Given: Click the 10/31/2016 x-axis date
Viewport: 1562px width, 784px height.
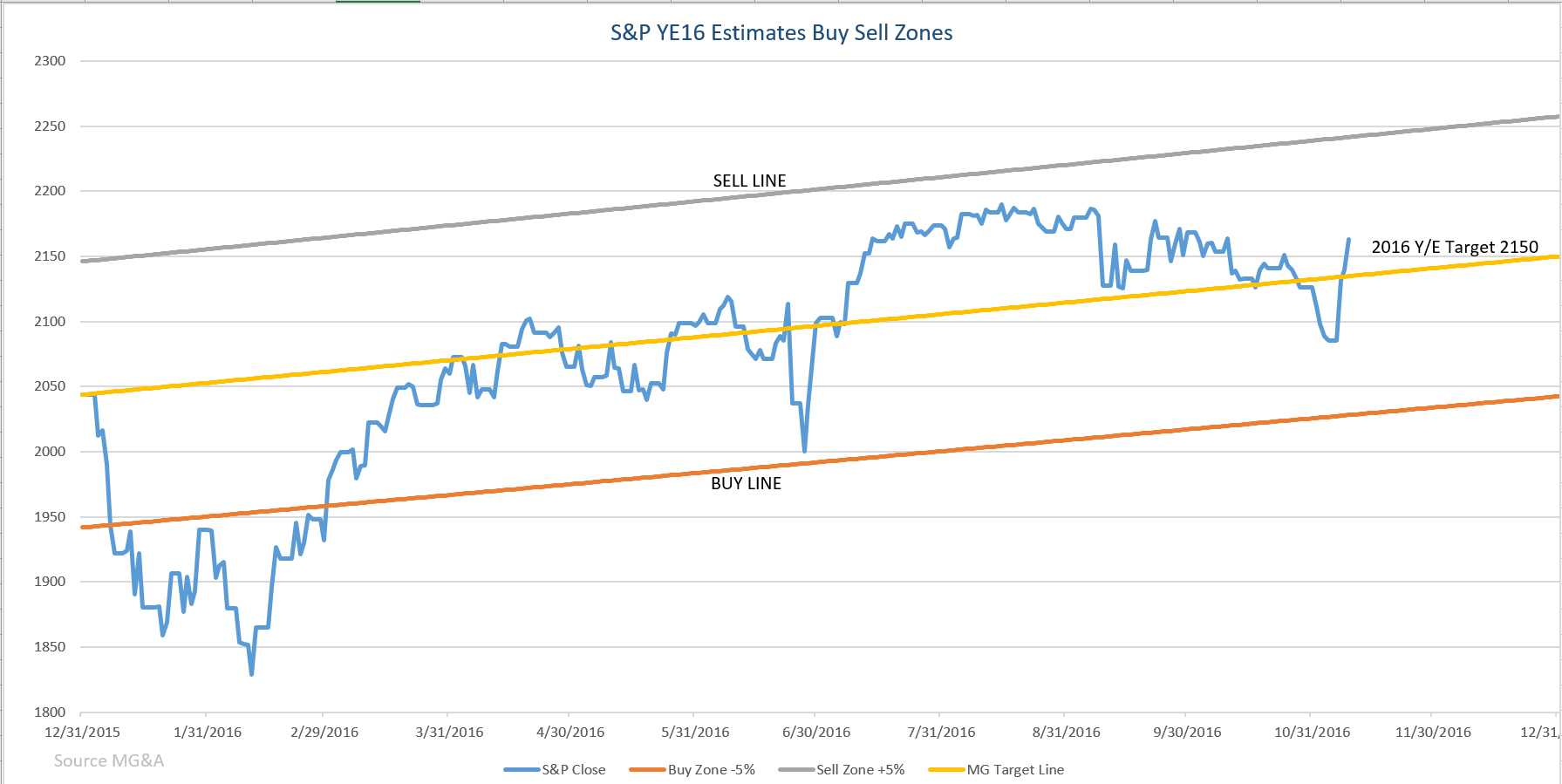Looking at the screenshot, I should [1312, 733].
